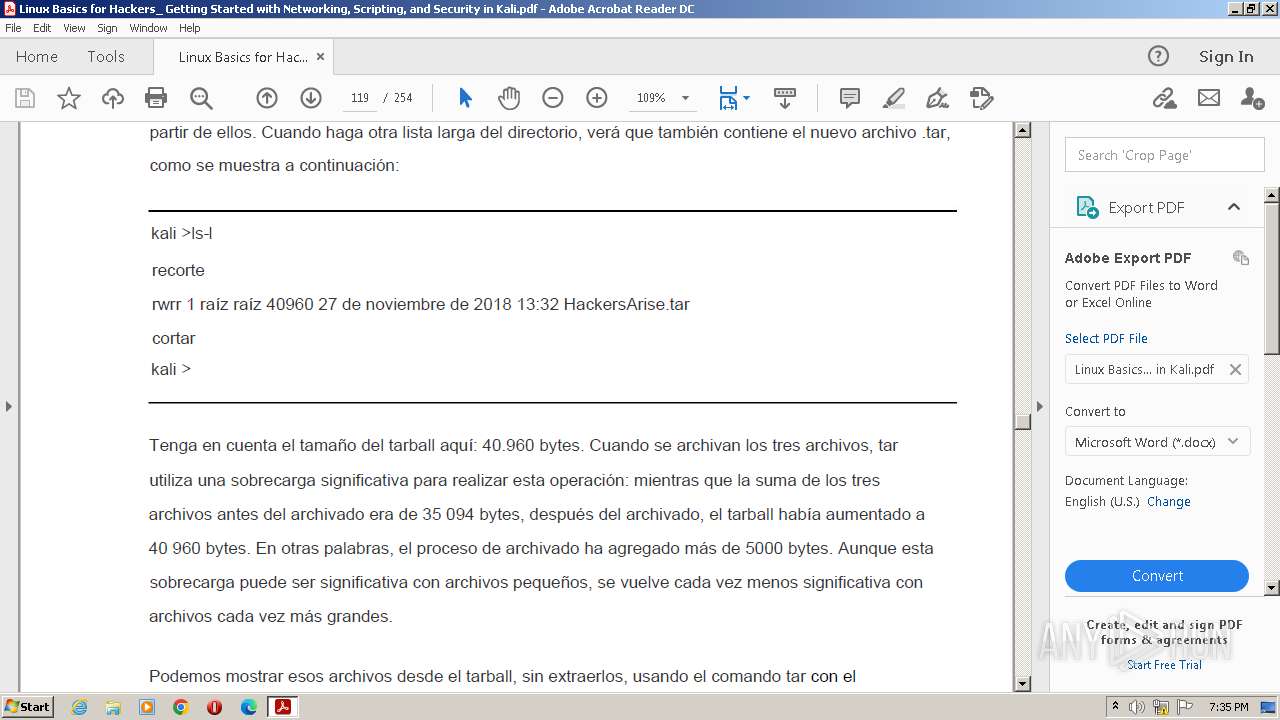Click the document scrollbar up arrow

[1022, 130]
